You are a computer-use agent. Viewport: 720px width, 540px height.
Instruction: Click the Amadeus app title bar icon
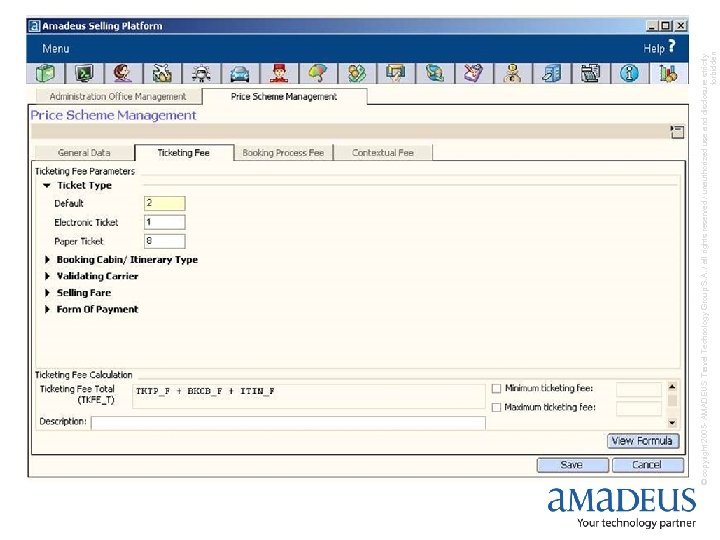click(x=34, y=26)
